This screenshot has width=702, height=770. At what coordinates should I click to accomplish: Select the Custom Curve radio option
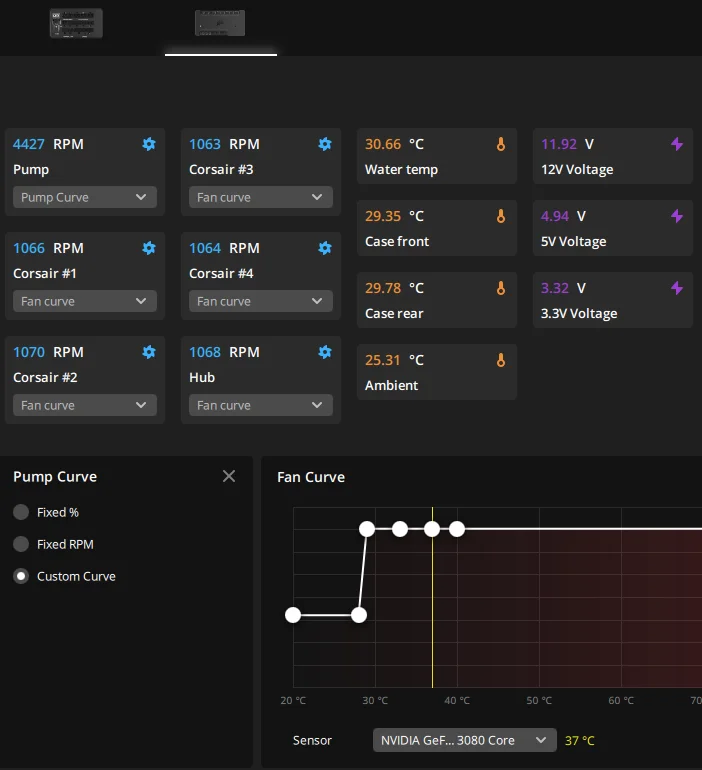click(x=21, y=576)
